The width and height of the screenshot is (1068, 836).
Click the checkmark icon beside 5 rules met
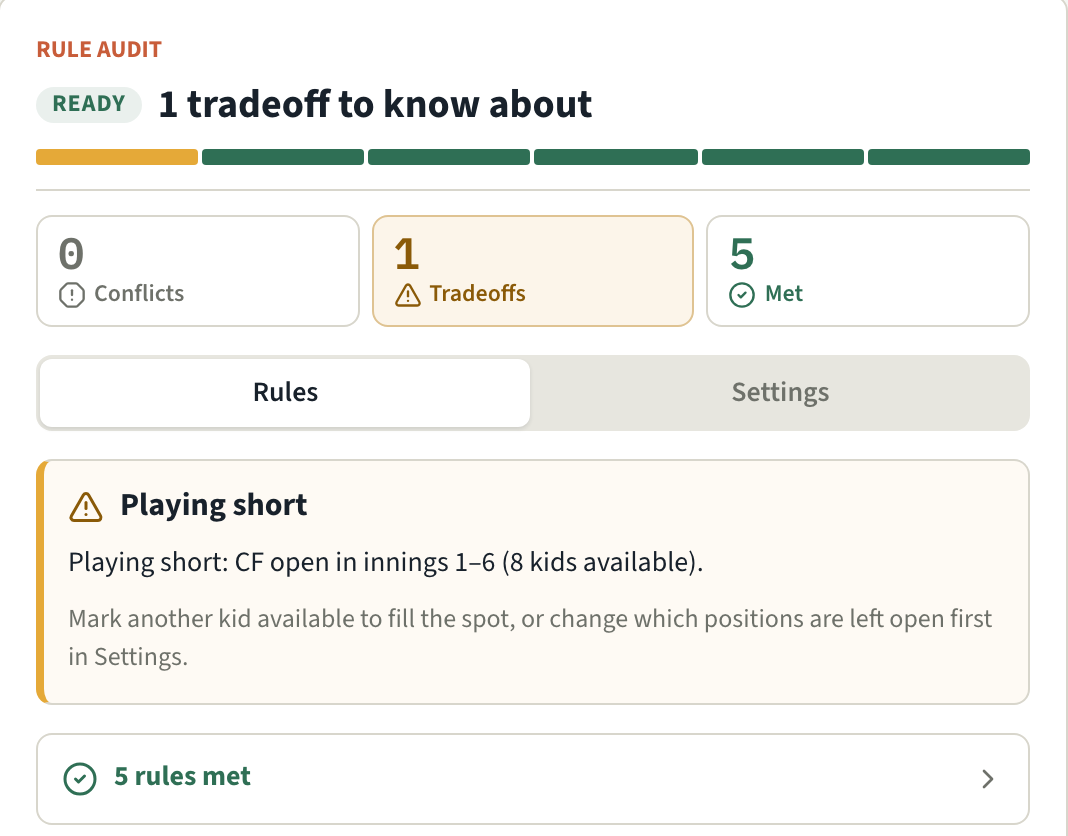[x=80, y=778]
